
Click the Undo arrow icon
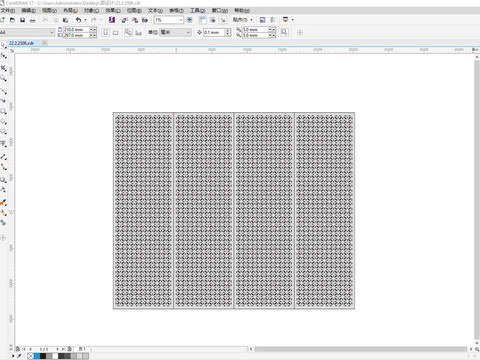(x=78, y=20)
